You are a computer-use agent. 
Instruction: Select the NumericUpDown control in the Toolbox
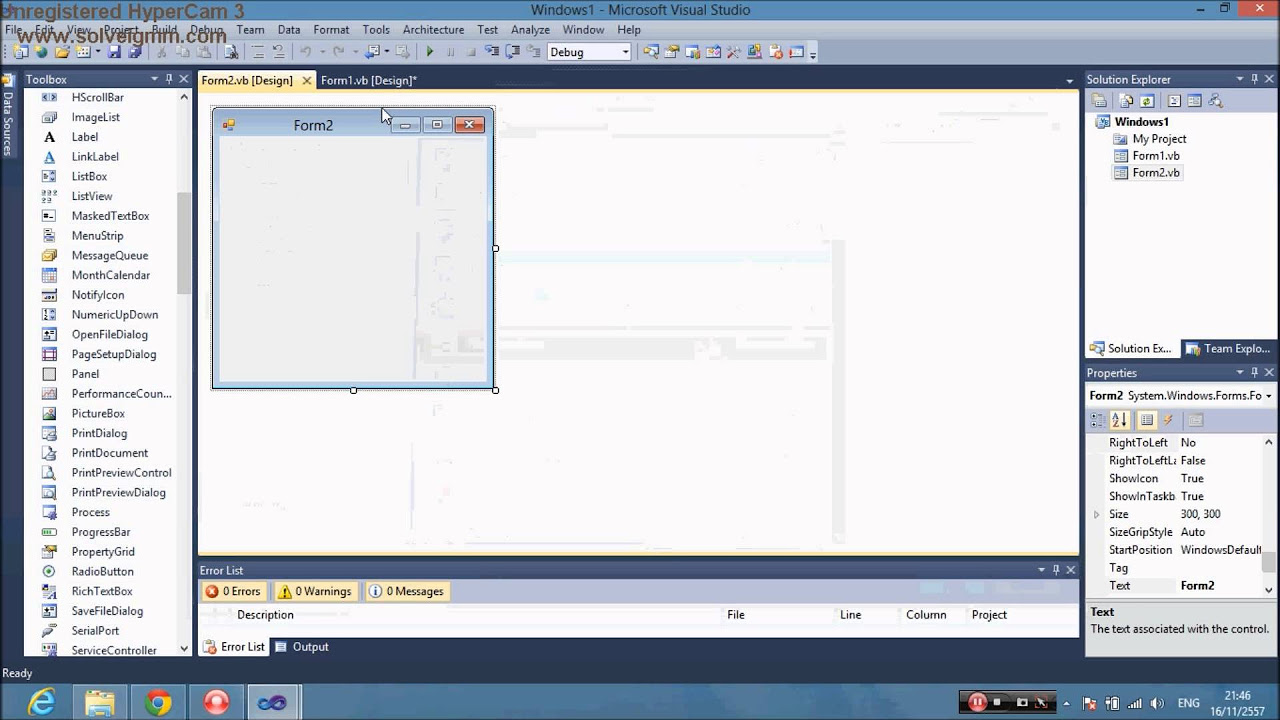[x=114, y=315]
